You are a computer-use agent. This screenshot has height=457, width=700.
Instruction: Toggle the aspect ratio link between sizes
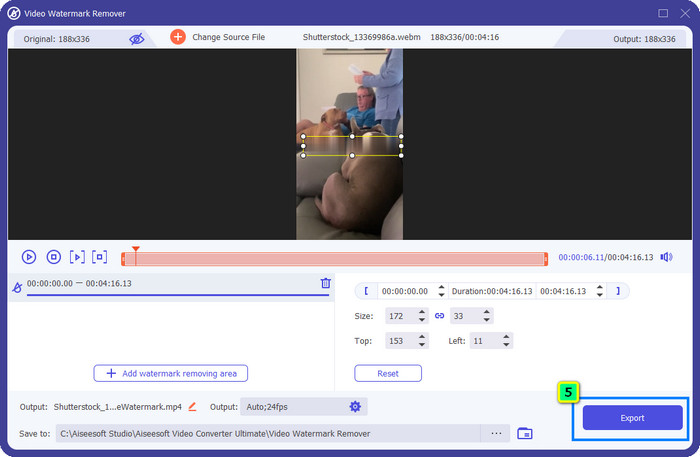tap(438, 315)
